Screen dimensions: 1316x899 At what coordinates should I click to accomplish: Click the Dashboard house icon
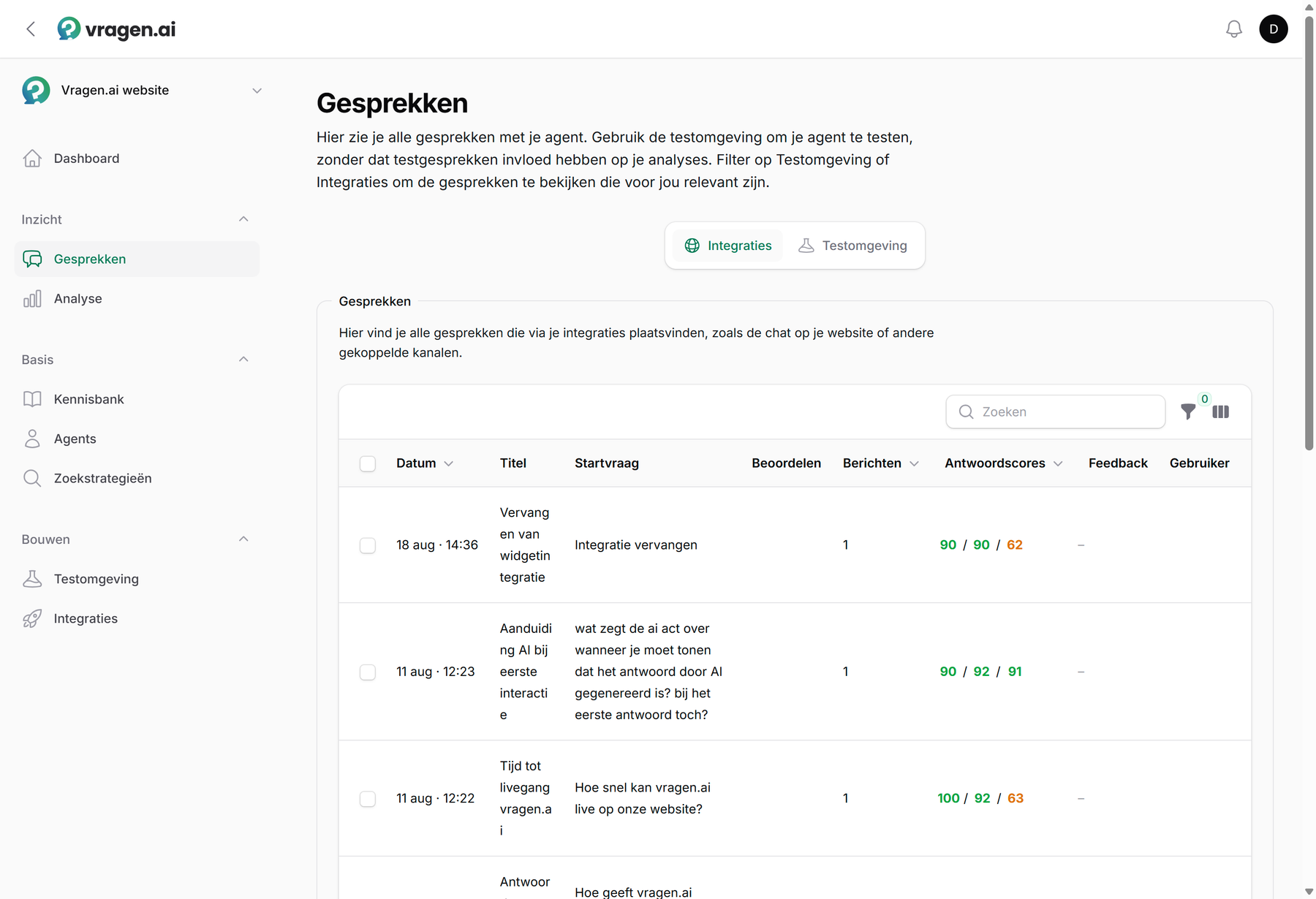tap(32, 159)
